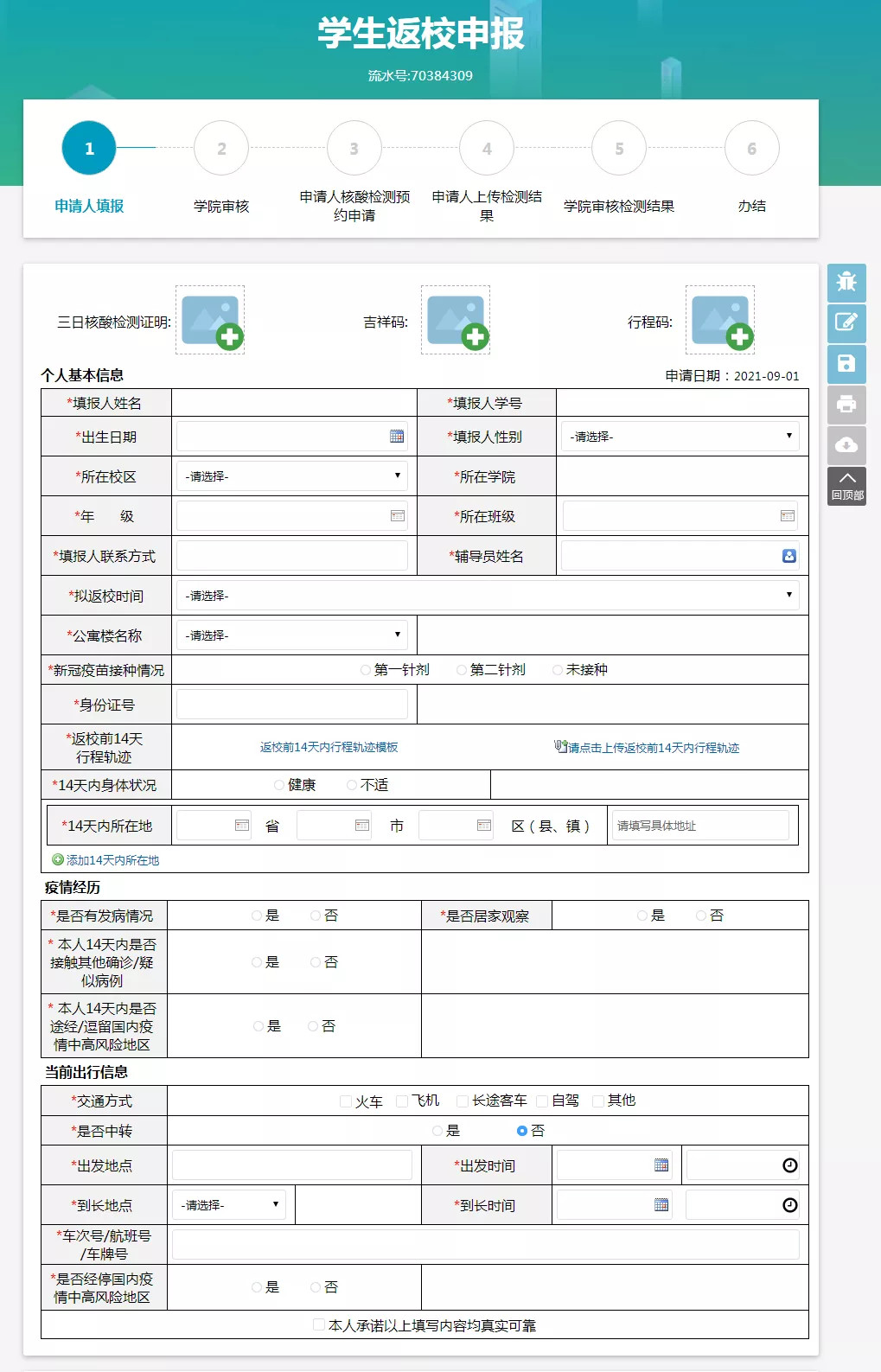Expand the 填报人性别 dropdown
This screenshot has height=1372, width=881.
coord(680,437)
